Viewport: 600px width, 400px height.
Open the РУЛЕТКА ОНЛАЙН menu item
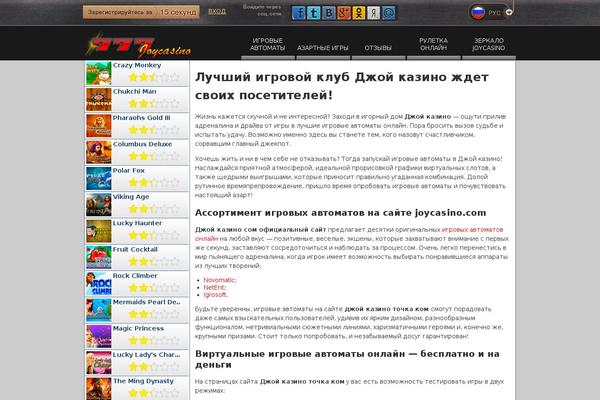[433, 44]
